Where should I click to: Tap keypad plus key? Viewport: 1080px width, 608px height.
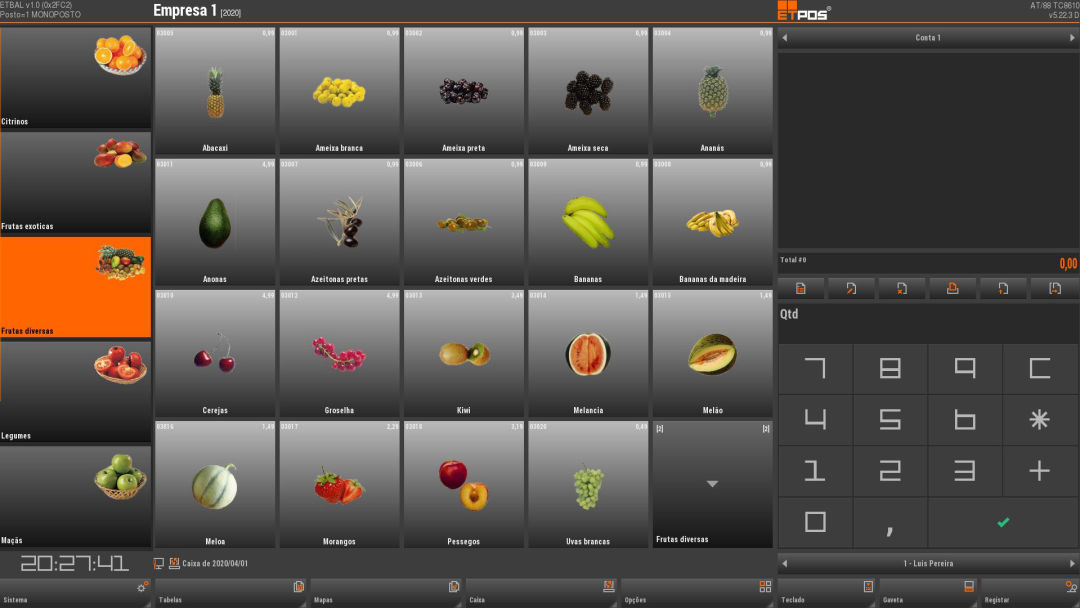pyautogui.click(x=1040, y=471)
